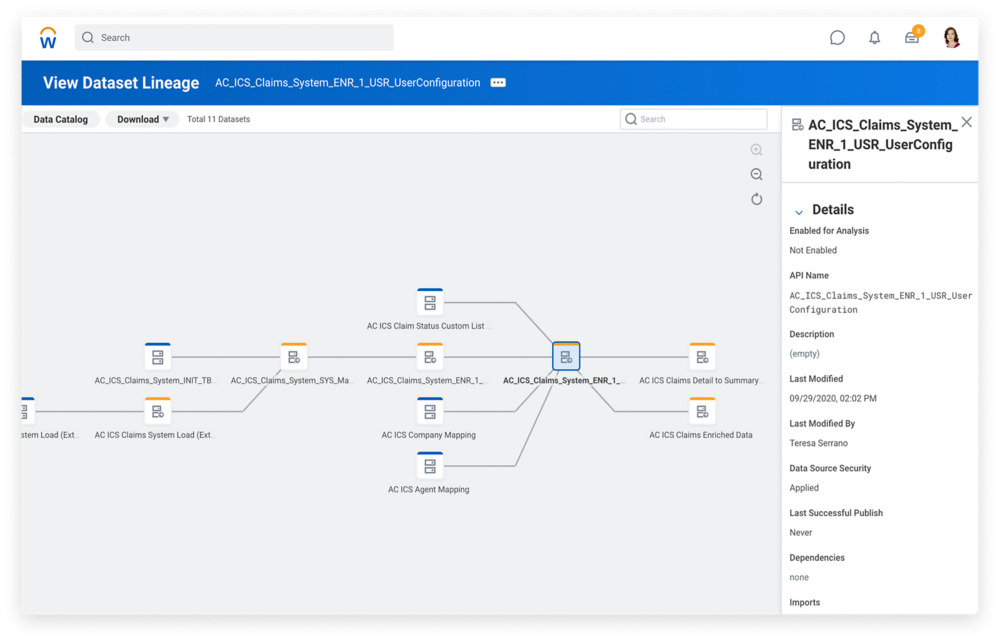Click the global Search field
1000x642 pixels.
(x=234, y=38)
